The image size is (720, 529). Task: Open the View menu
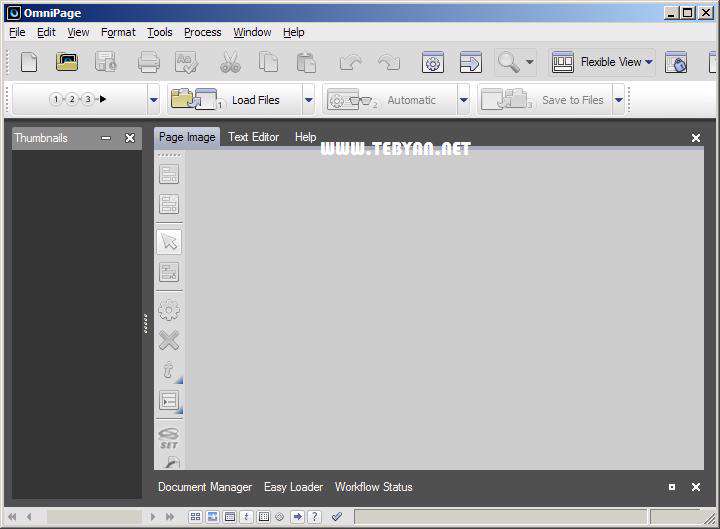click(78, 32)
